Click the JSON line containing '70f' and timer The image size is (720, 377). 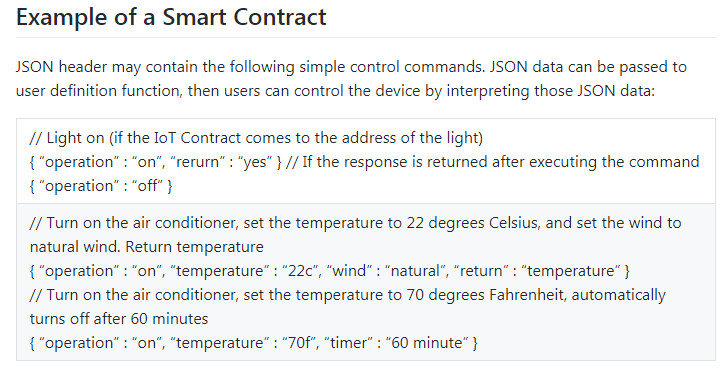(x=253, y=343)
